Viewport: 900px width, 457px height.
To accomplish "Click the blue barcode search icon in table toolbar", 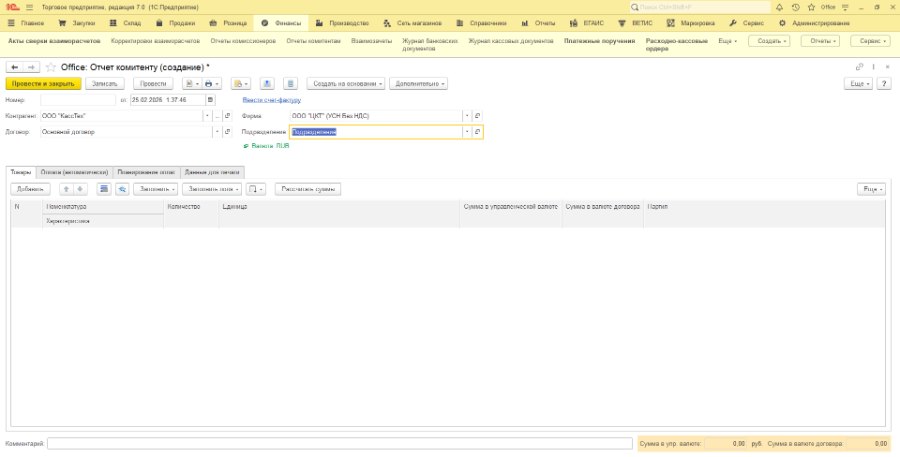I will pos(104,189).
